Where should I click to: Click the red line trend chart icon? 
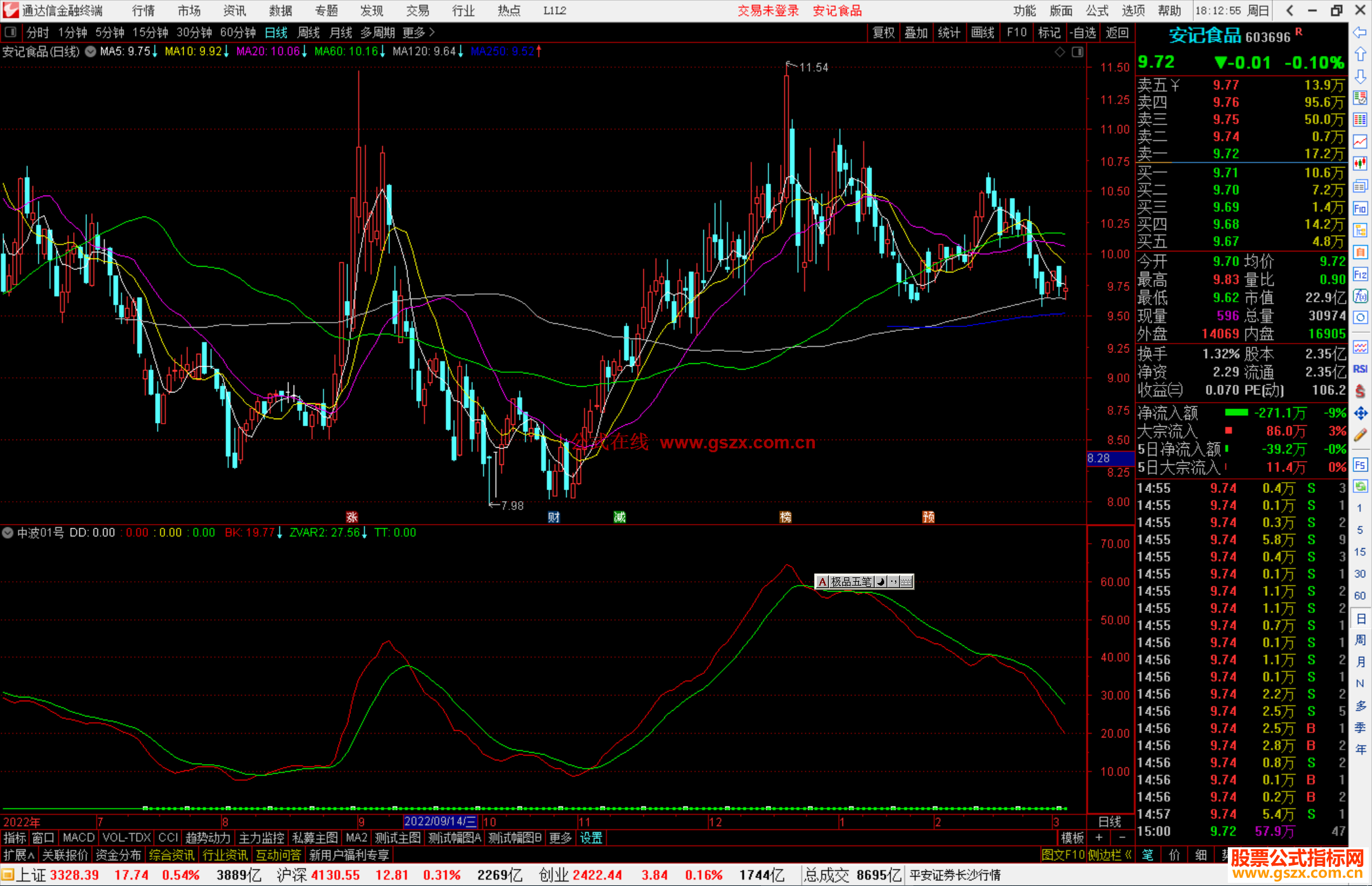point(1360,141)
